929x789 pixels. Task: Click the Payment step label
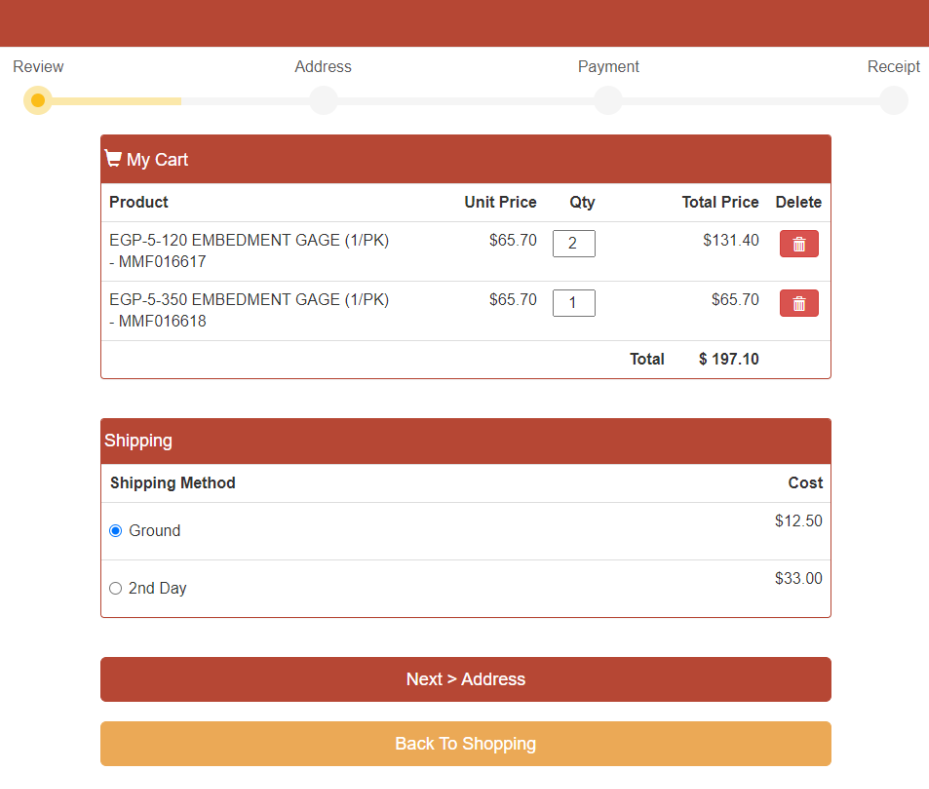pos(608,66)
